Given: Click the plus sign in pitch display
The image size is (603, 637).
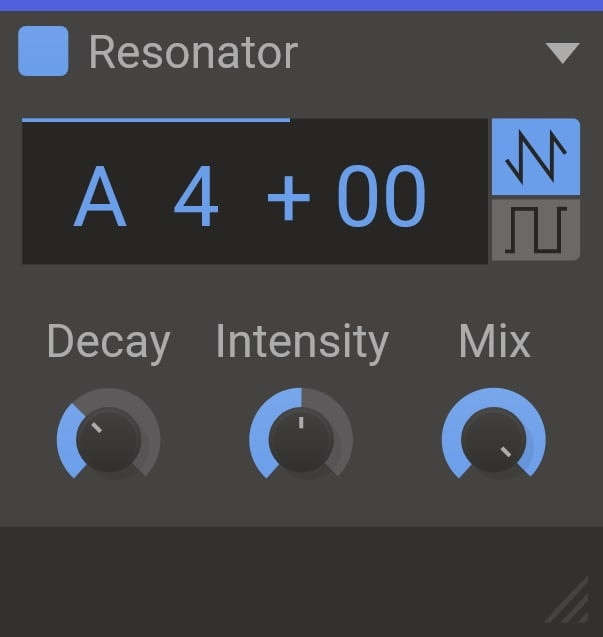Looking at the screenshot, I should (x=289, y=198).
